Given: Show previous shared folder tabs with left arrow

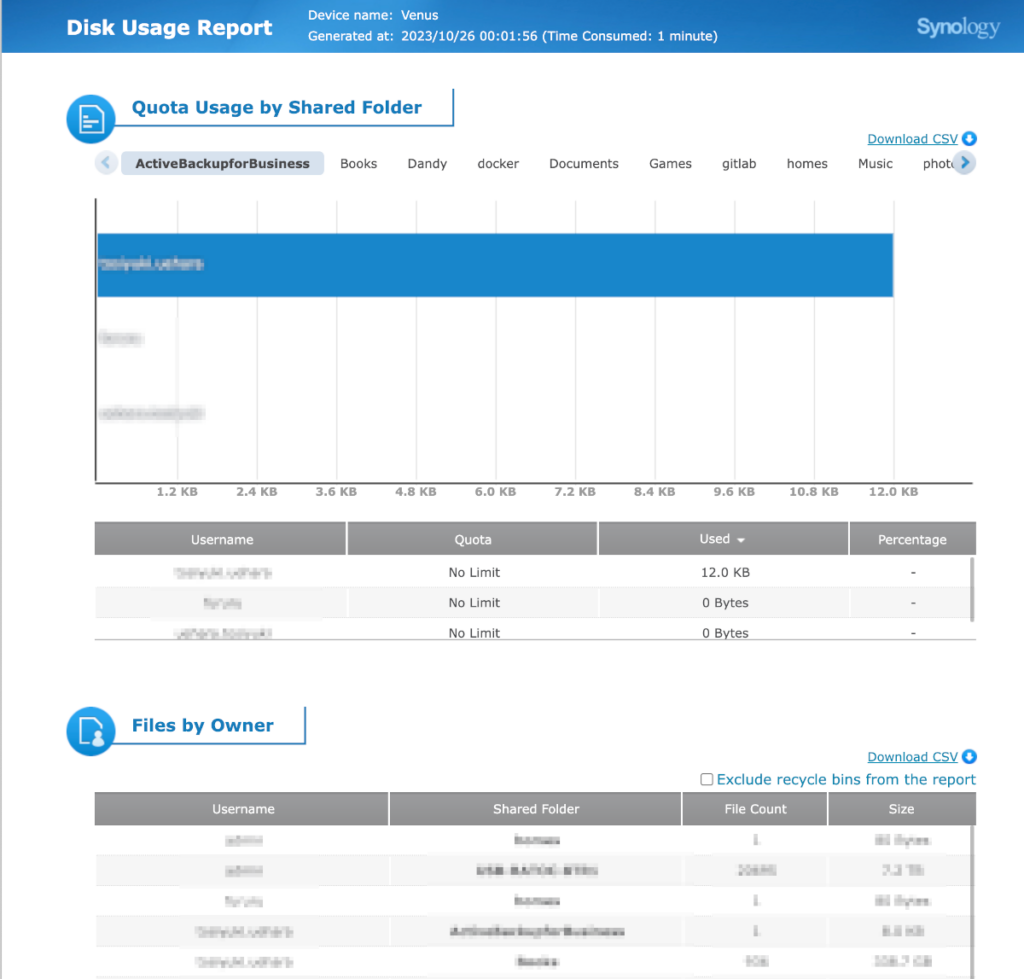Looking at the screenshot, I should pos(106,163).
